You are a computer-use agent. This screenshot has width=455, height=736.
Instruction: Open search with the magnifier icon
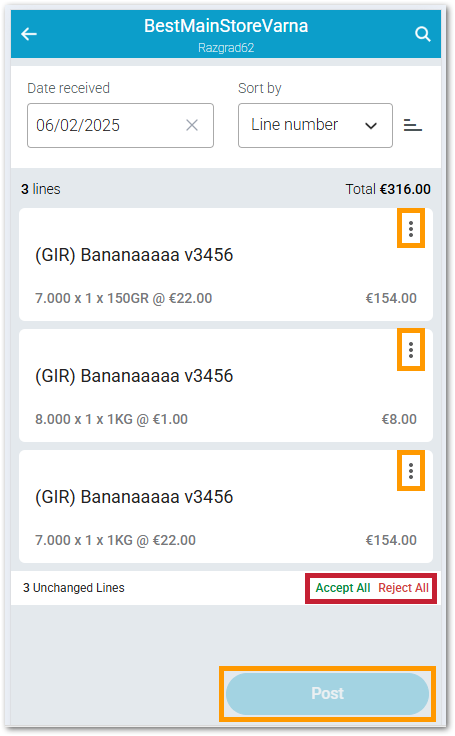tap(423, 34)
